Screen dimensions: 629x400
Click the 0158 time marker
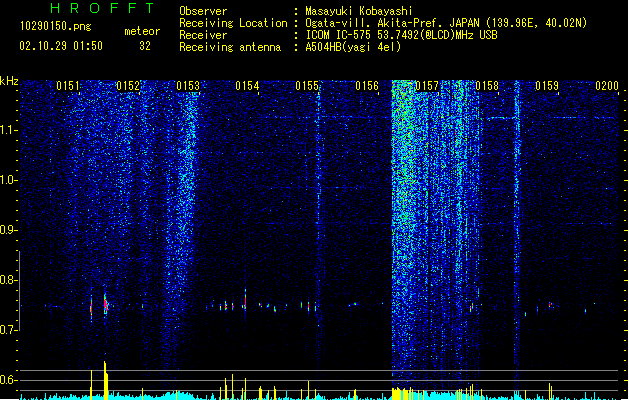coord(487,86)
